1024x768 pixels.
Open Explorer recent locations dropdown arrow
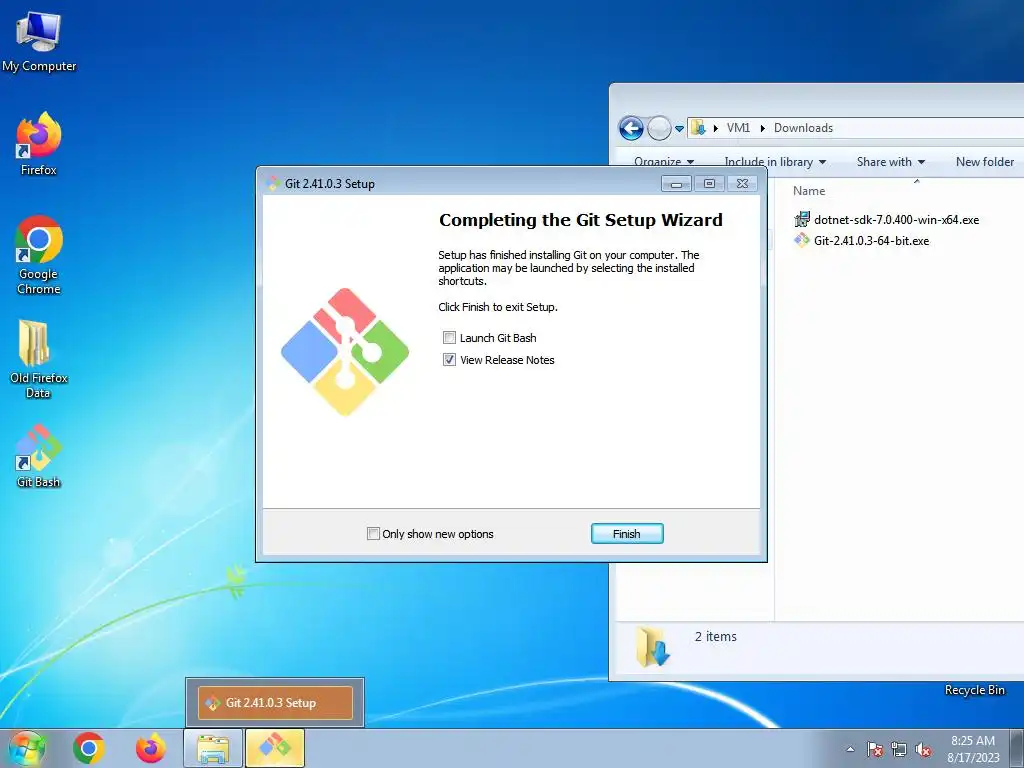coord(679,129)
